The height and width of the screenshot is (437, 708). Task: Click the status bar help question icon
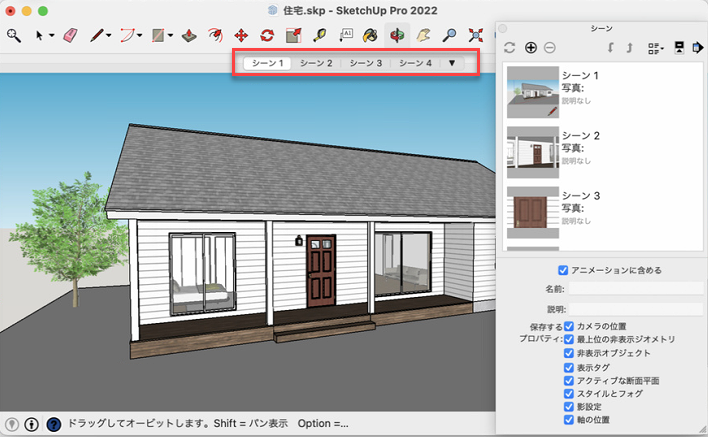point(53,424)
